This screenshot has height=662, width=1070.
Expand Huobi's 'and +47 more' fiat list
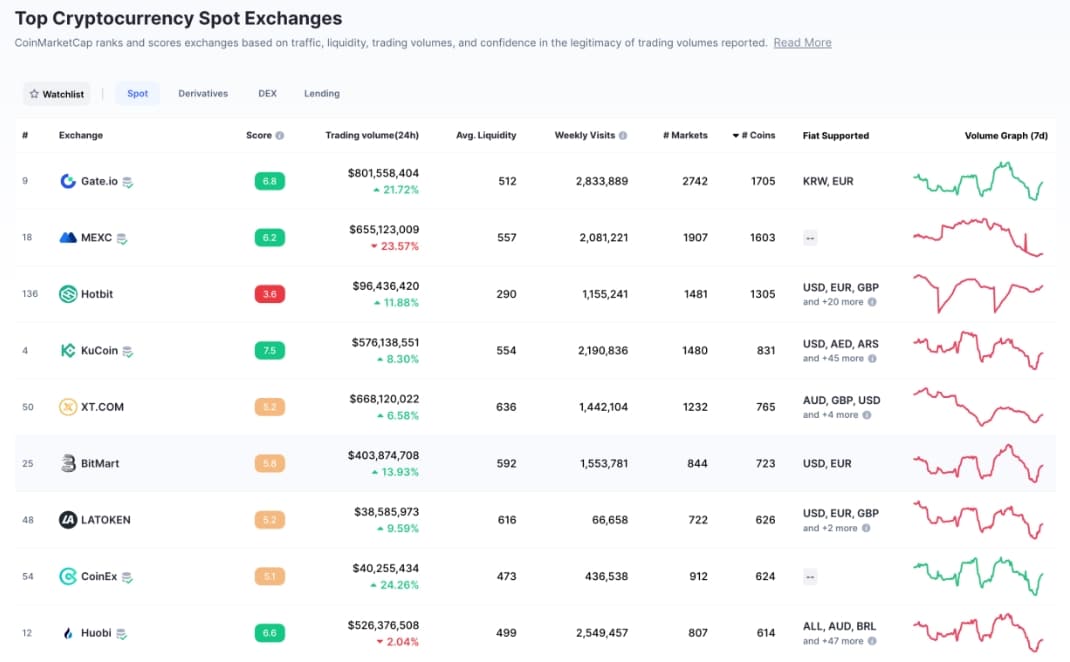(833, 641)
